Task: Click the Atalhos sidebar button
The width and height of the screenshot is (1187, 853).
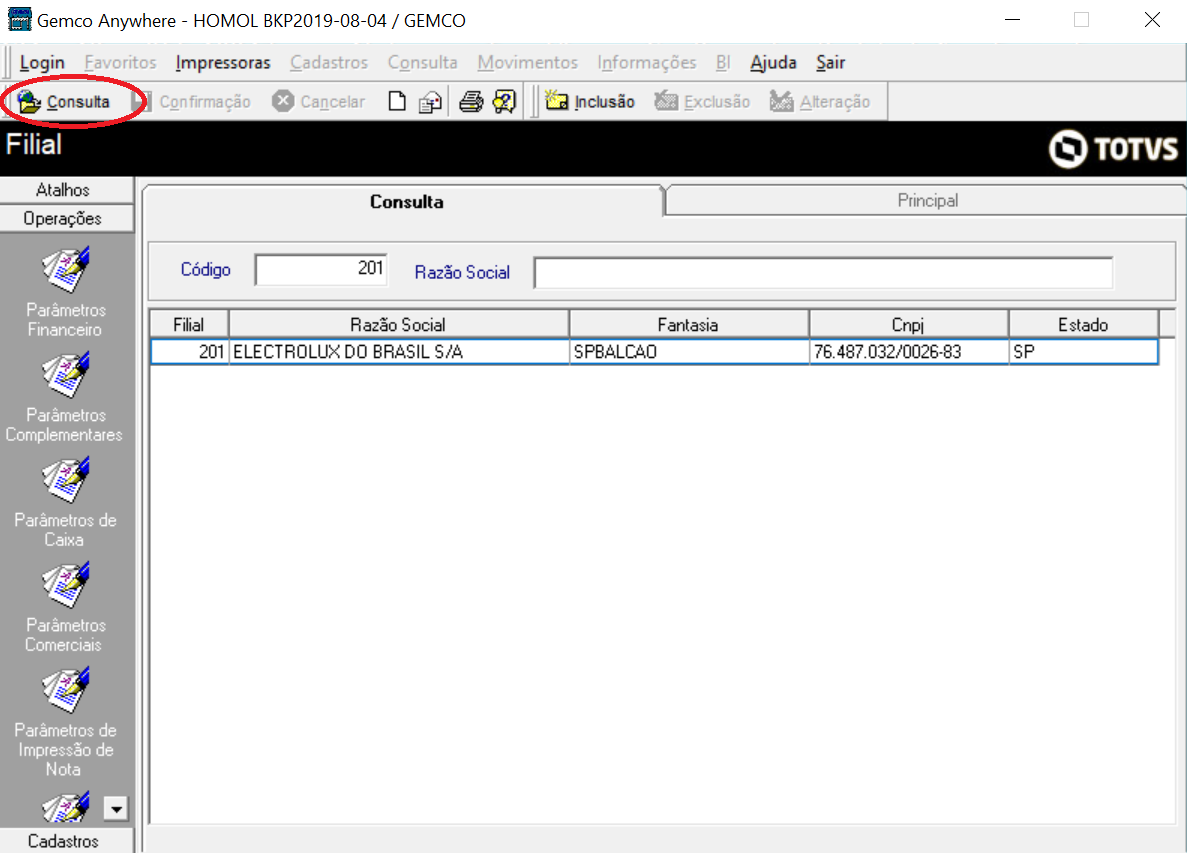Action: coord(66,190)
